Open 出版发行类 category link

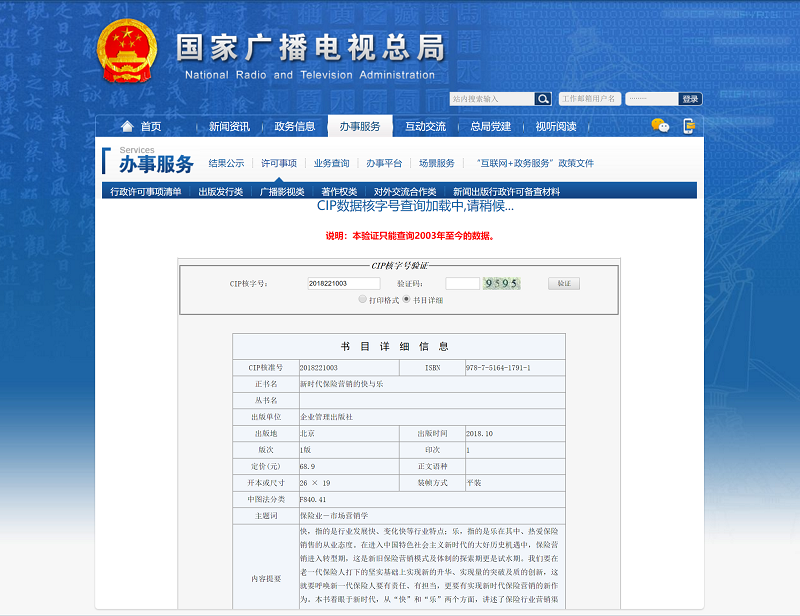point(220,191)
